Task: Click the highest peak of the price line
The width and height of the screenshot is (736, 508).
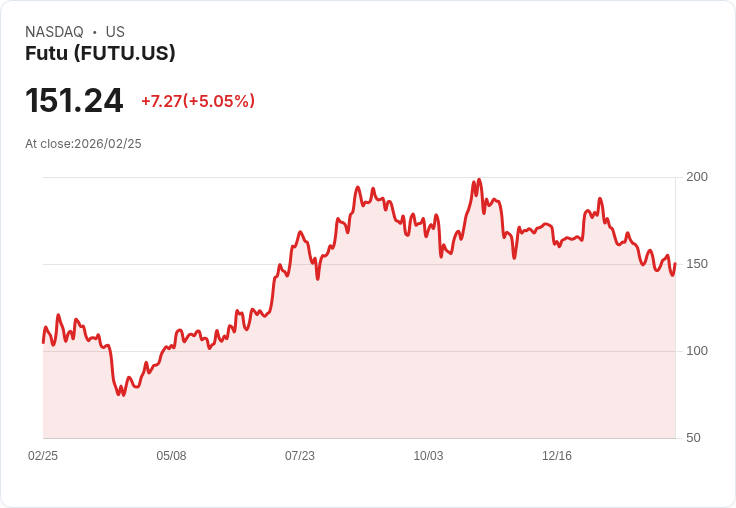Action: point(480,180)
